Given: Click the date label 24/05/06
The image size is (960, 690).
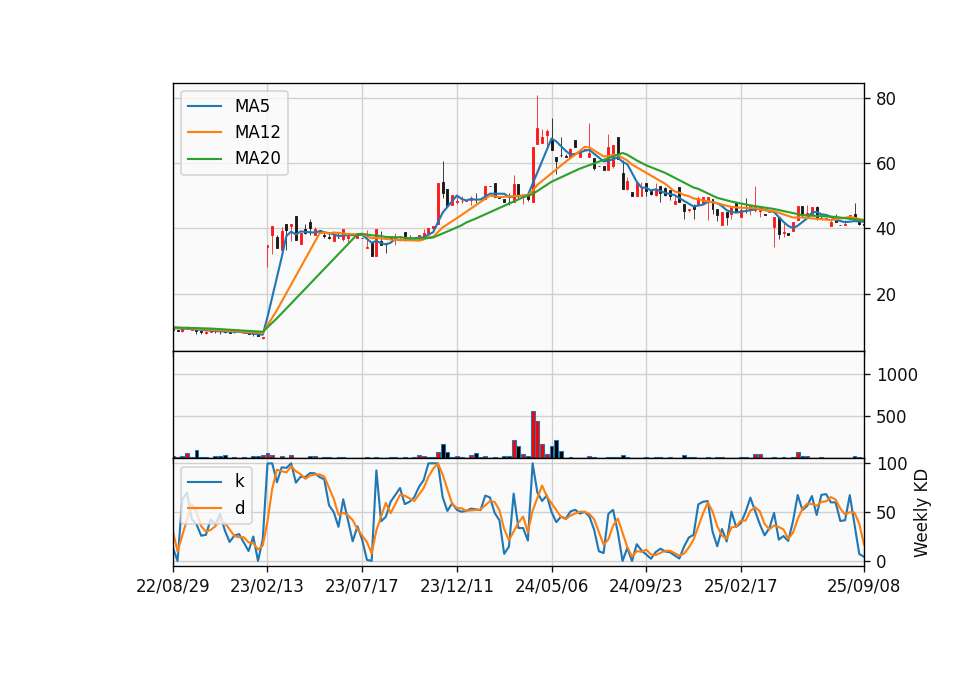Looking at the screenshot, I should [552, 586].
